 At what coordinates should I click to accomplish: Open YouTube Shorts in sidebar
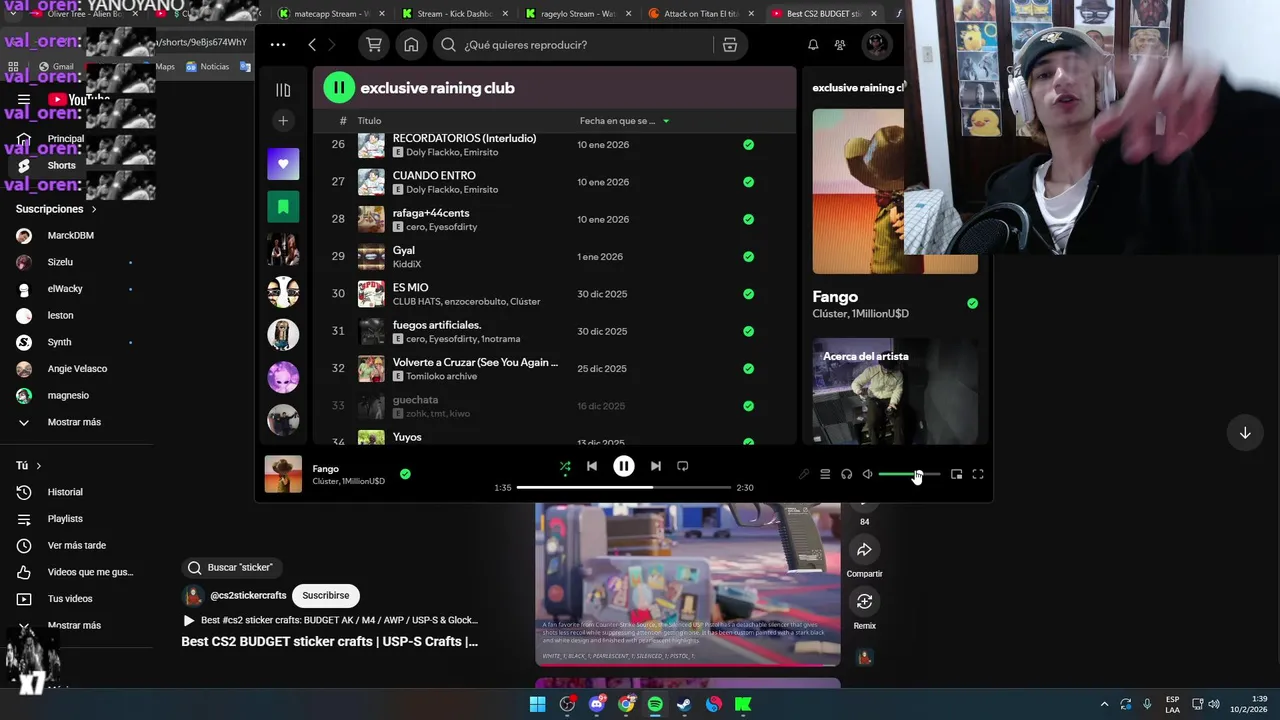pos(61,165)
